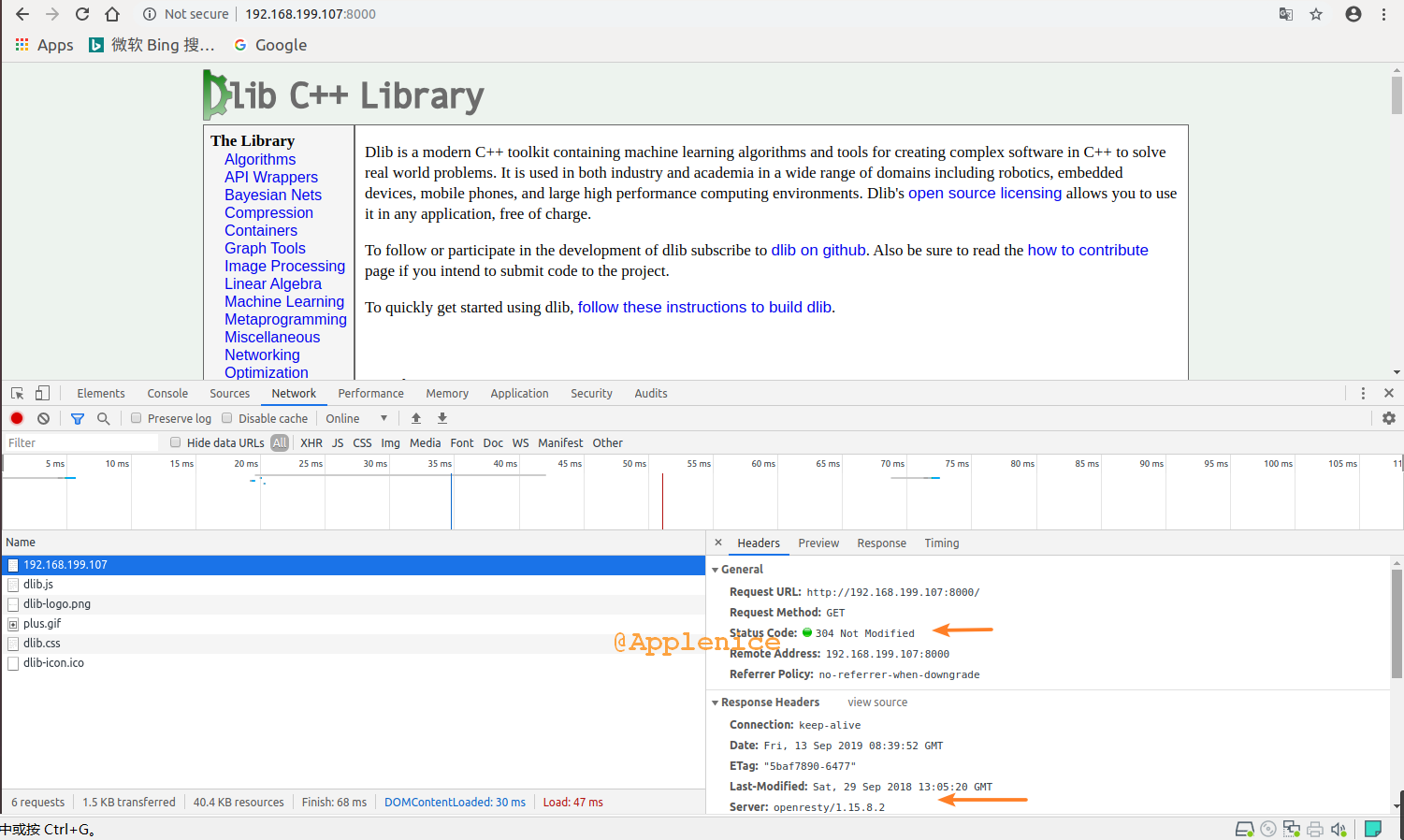Bookmark this page with the star
This screenshot has height=840, width=1404.
pyautogui.click(x=1316, y=14)
